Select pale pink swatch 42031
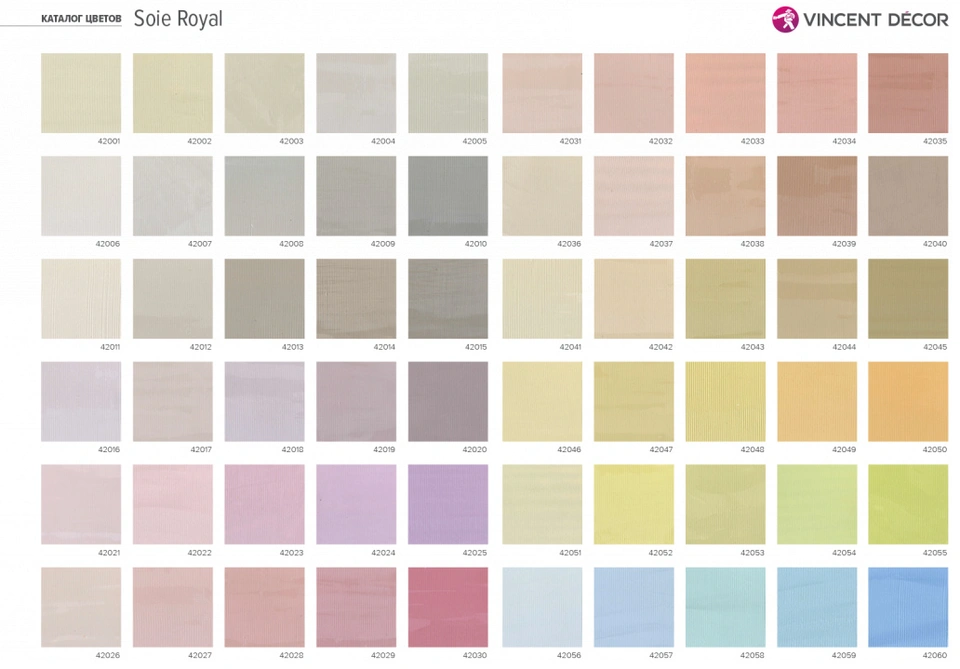Image resolution: width=960 pixels, height=669 pixels. click(542, 93)
